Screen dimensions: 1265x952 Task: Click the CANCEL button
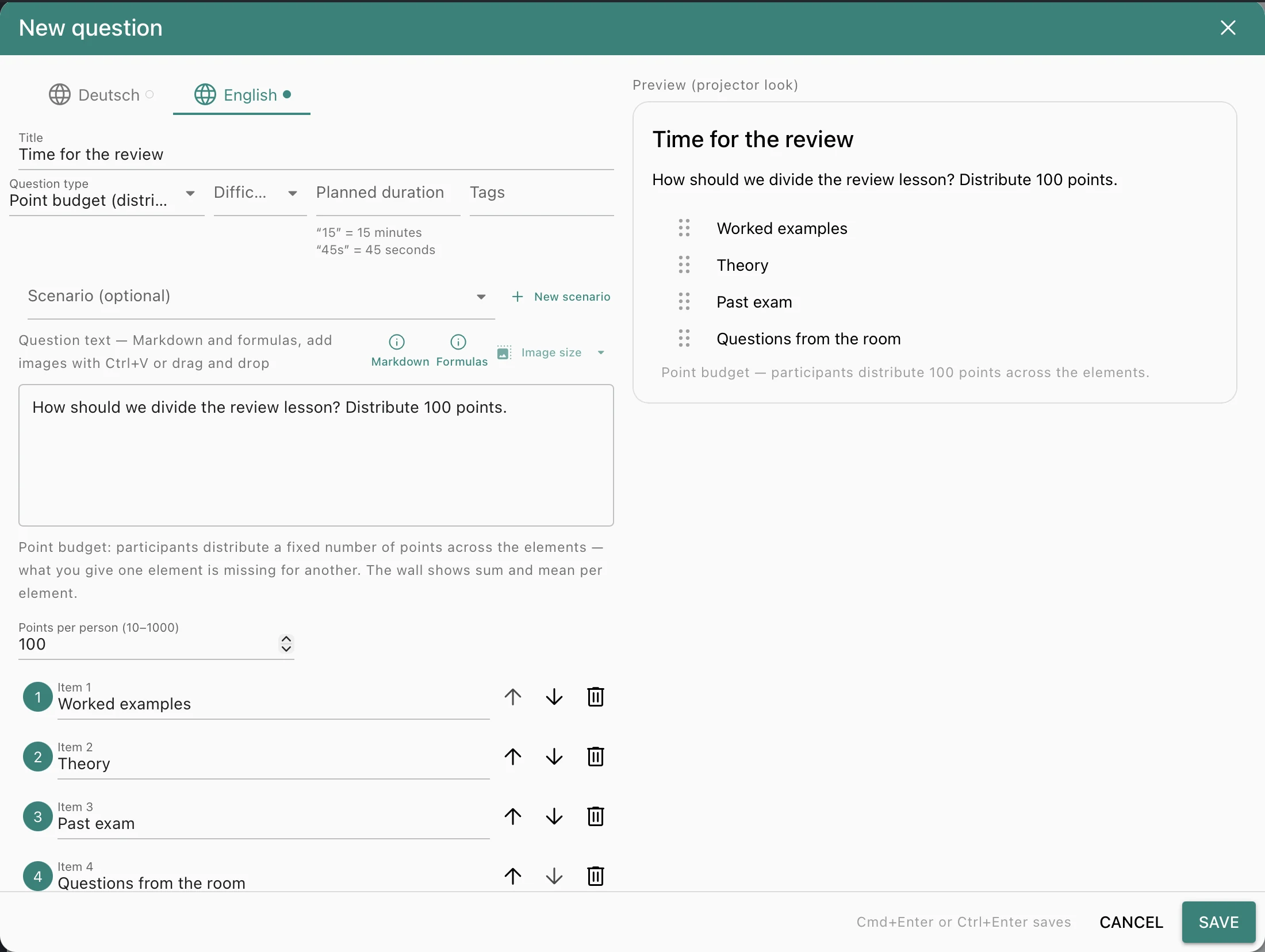pyautogui.click(x=1131, y=922)
